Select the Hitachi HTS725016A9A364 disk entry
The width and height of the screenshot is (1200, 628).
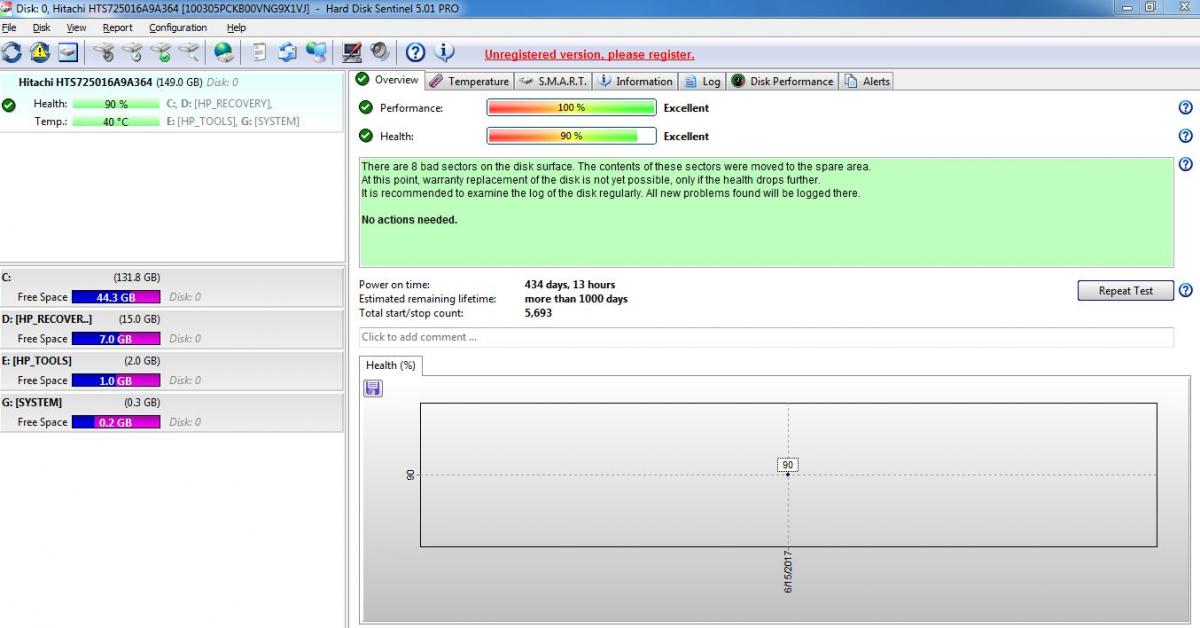(x=172, y=102)
